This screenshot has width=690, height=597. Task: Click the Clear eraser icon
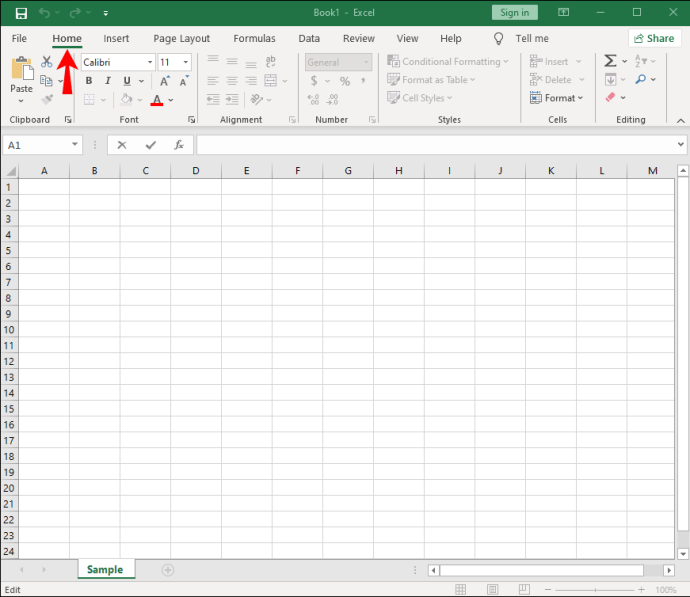[610, 97]
